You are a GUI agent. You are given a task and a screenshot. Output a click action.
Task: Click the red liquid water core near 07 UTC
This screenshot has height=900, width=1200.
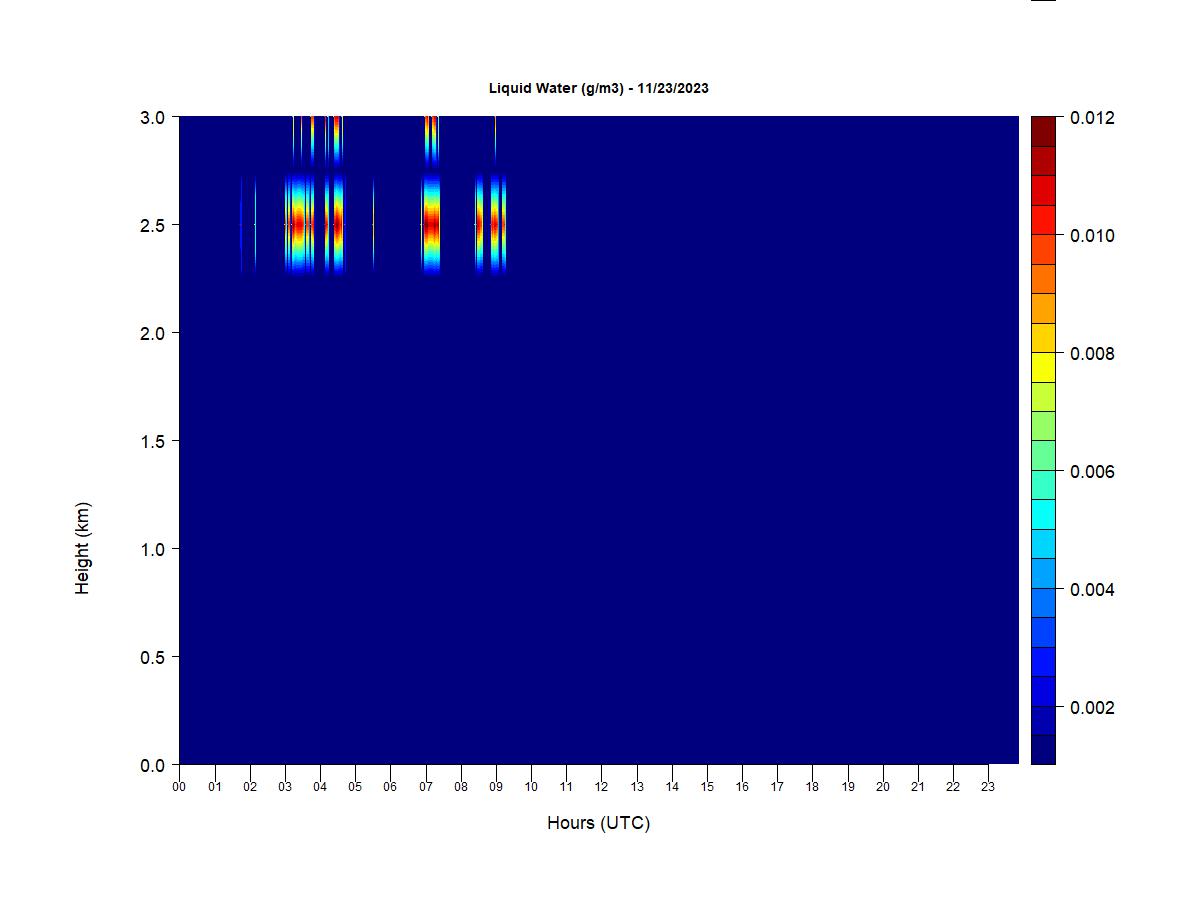point(432,224)
